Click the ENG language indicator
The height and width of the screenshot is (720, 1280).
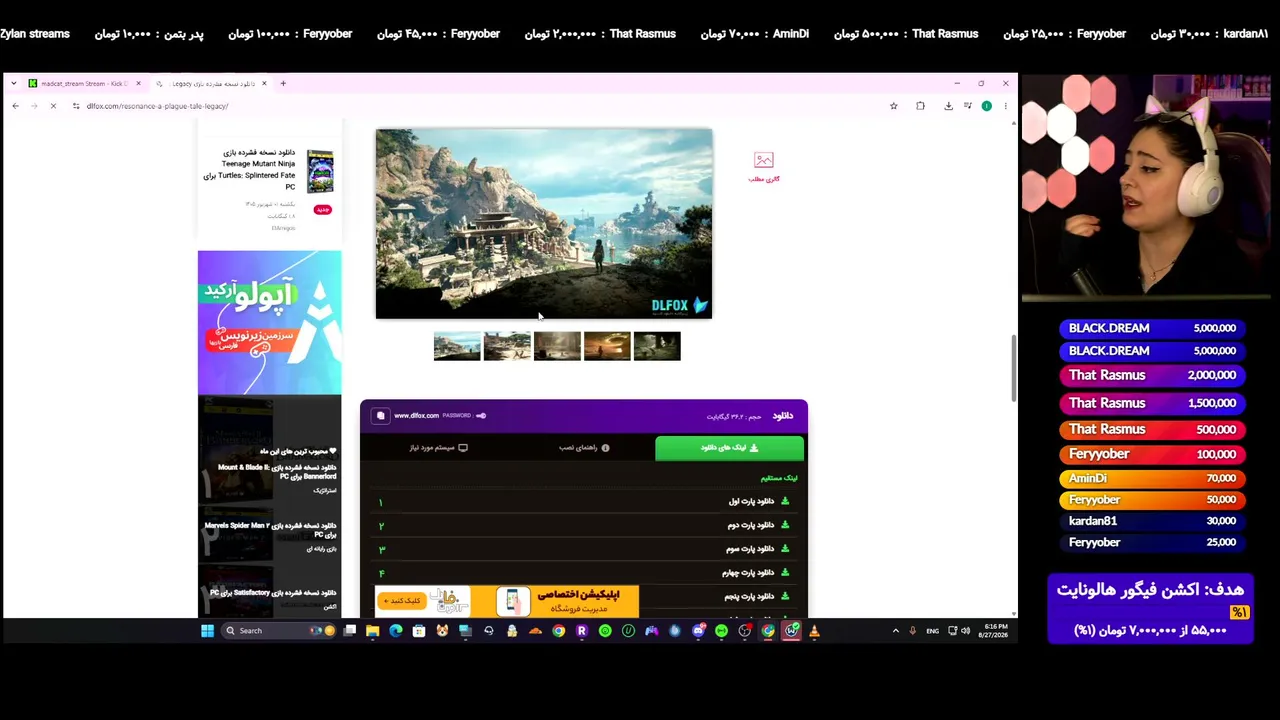(932, 631)
